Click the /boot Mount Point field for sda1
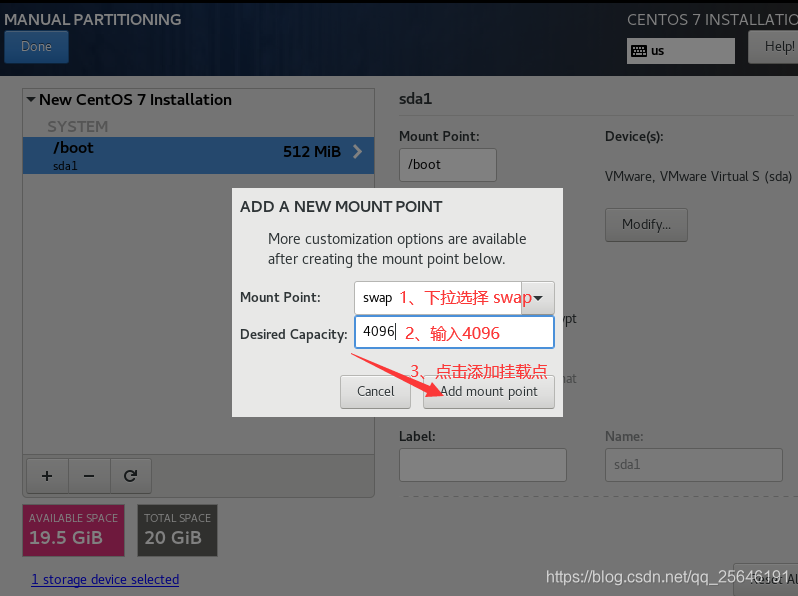Screen dimensions: 798x596 (x=447, y=165)
